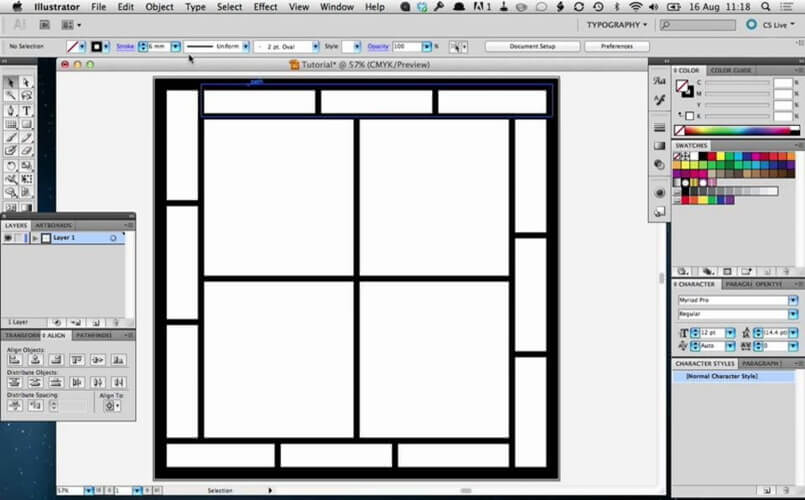Select the Pencil tool

pyautogui.click(x=26, y=137)
